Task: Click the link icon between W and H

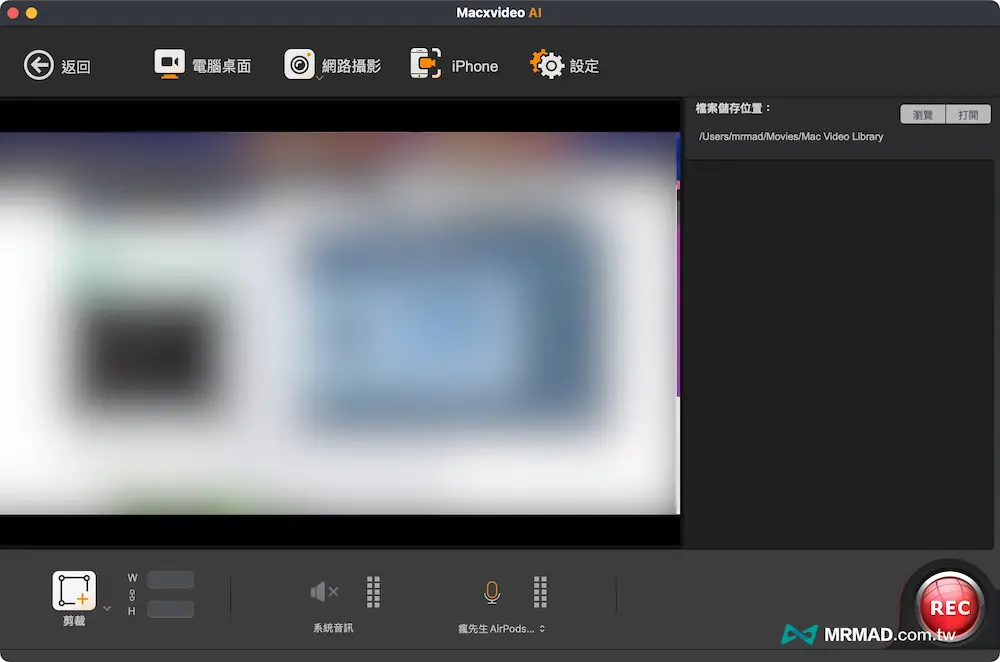Action: click(132, 594)
